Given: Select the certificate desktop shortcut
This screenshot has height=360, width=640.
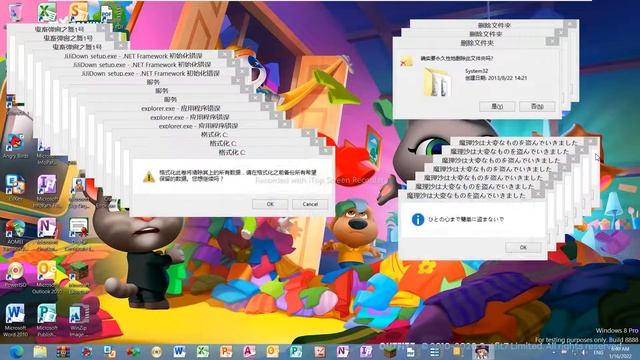Looking at the screenshot, I should (78, 233).
